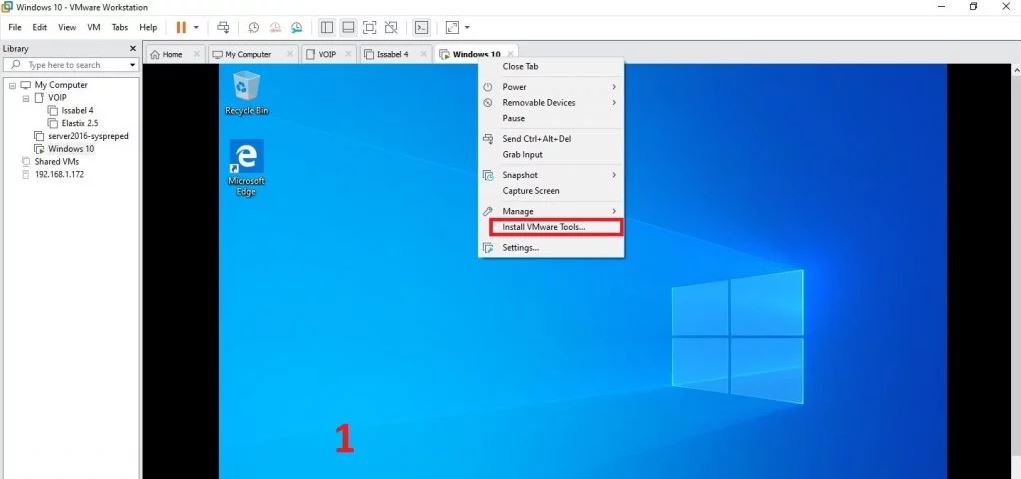Click the Revert to Snapshot toolbar icon

pos(275,27)
